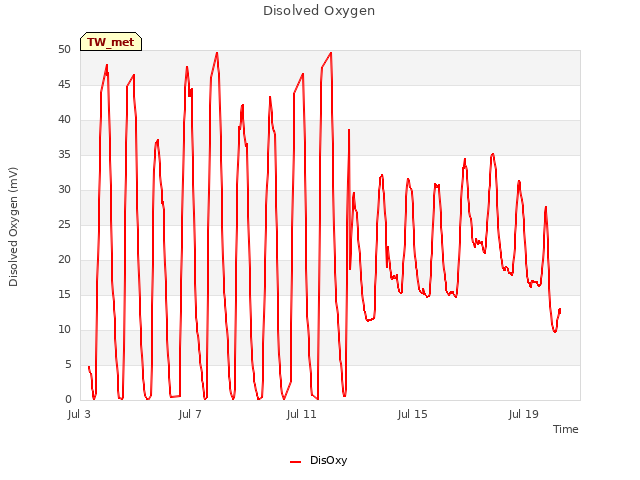This screenshot has width=640, height=480.
Task: Click the 15 y-axis tick label
Action: [x=64, y=294]
